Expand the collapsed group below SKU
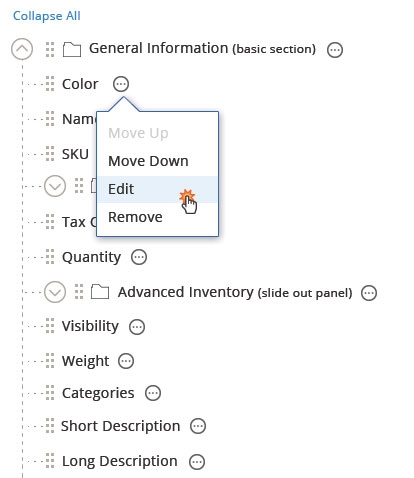 (x=55, y=186)
